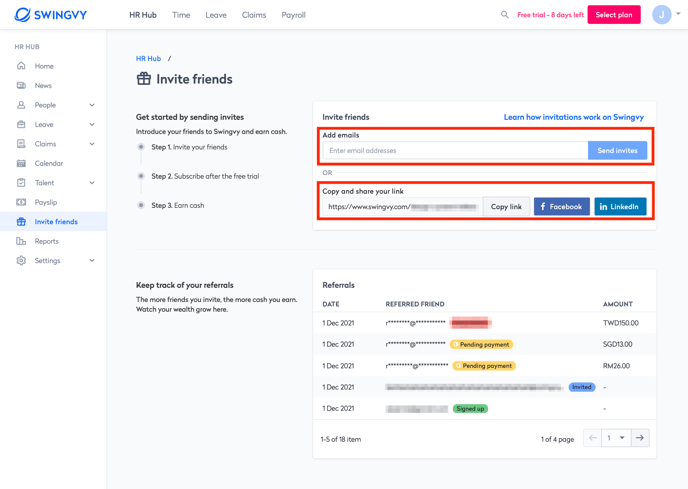The width and height of the screenshot is (688, 489).
Task: Click the Swingvy logo
Action: pos(50,14)
